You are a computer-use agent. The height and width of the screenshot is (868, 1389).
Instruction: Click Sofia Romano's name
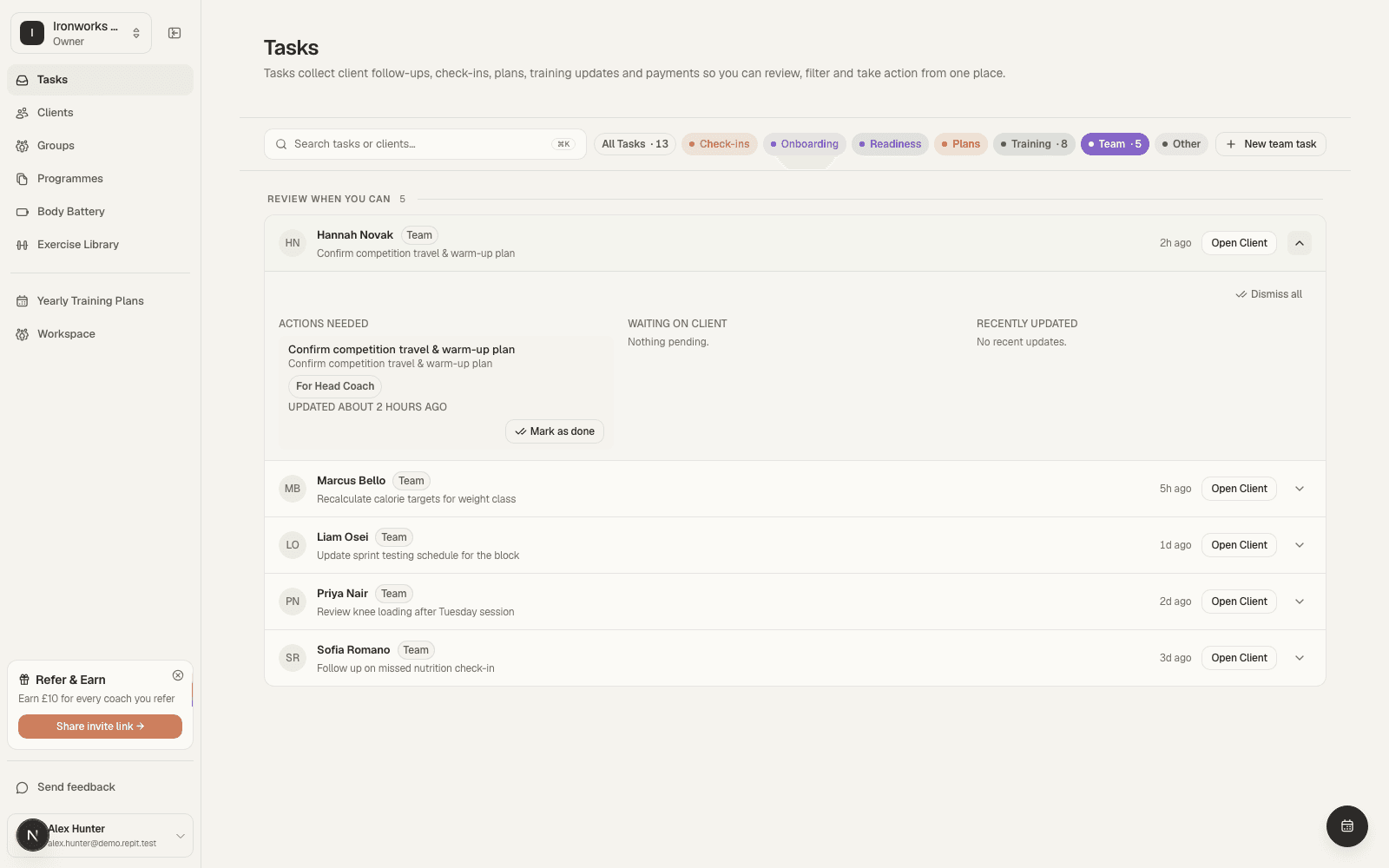tap(353, 650)
